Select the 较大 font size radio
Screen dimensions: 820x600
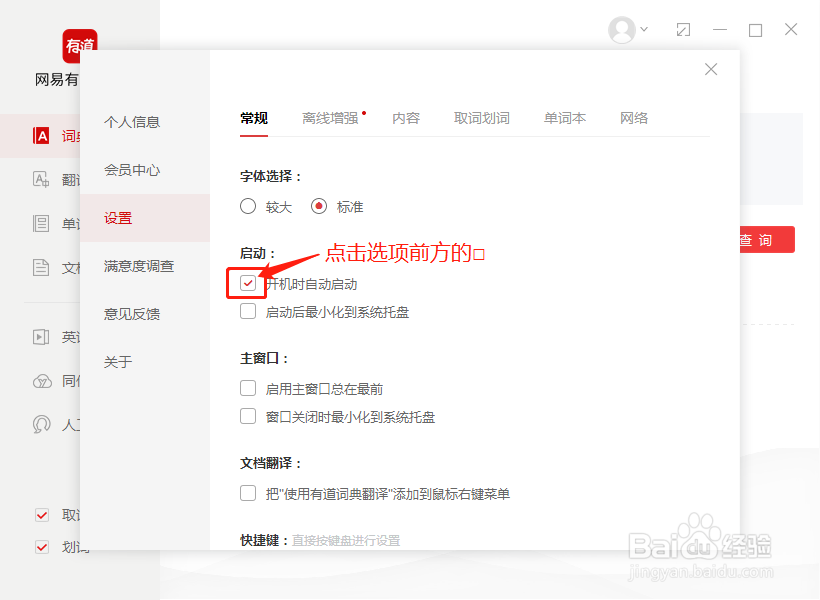[x=248, y=206]
